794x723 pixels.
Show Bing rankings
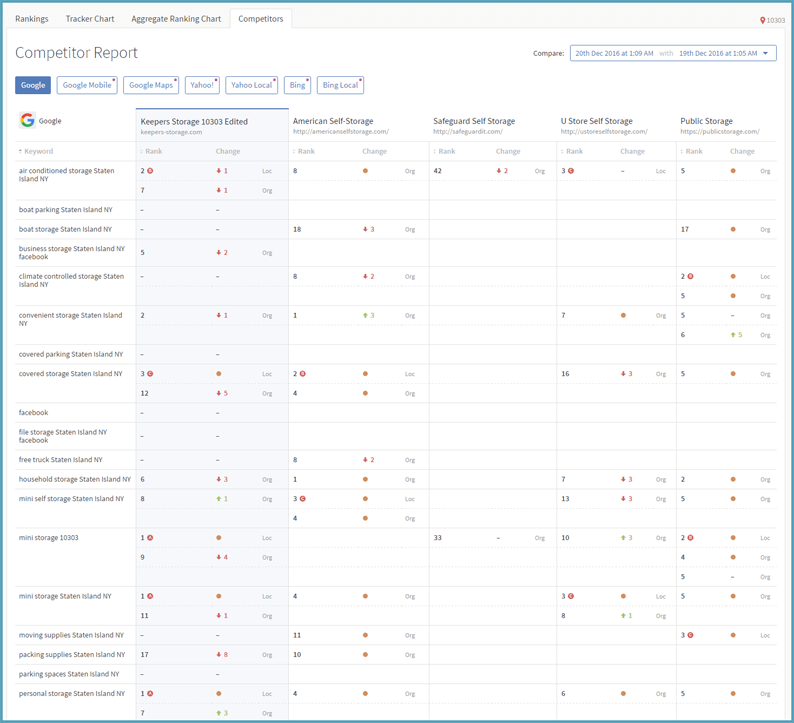coord(297,85)
